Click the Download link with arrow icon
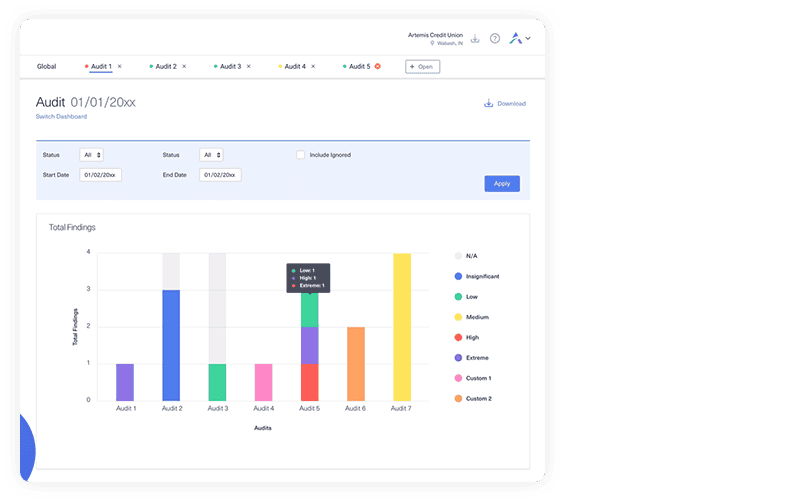 click(x=505, y=104)
